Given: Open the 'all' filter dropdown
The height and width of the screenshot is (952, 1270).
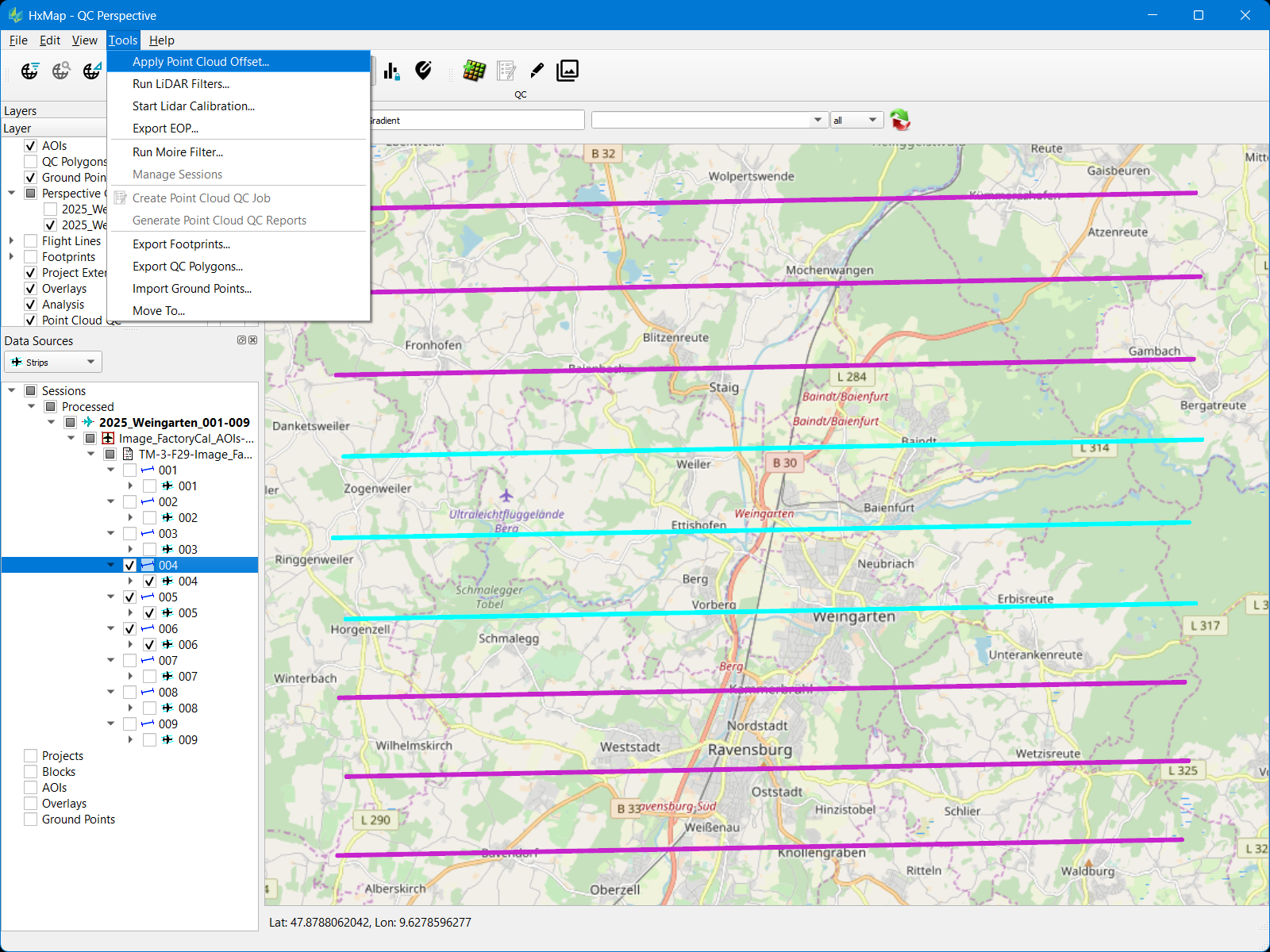Looking at the screenshot, I should click(x=856, y=121).
